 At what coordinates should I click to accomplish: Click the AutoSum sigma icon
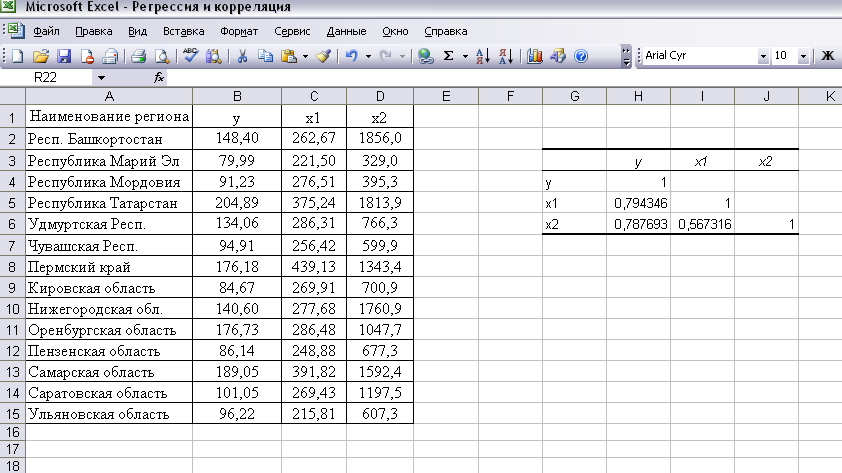pos(448,56)
